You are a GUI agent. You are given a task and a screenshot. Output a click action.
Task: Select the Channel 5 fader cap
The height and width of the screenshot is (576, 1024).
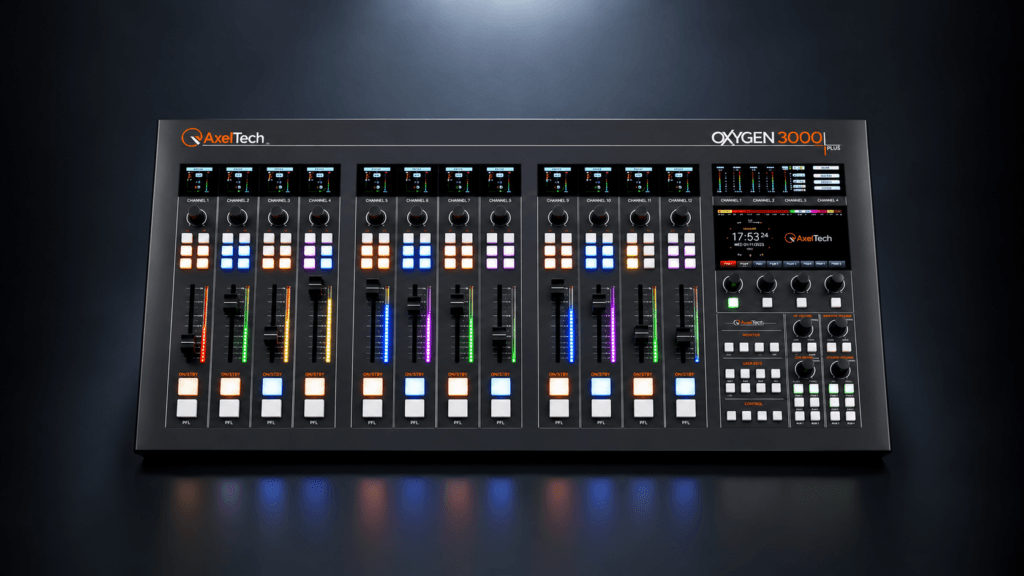(373, 289)
